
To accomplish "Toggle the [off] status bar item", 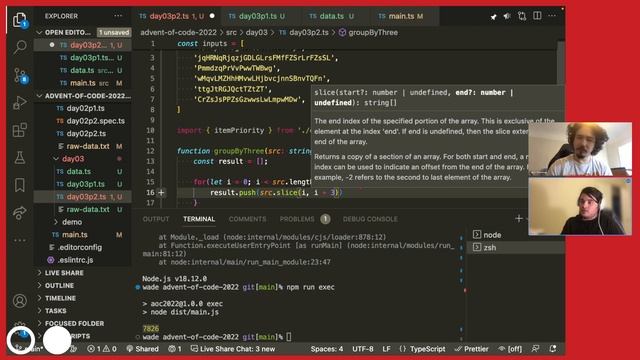I will (510, 349).
